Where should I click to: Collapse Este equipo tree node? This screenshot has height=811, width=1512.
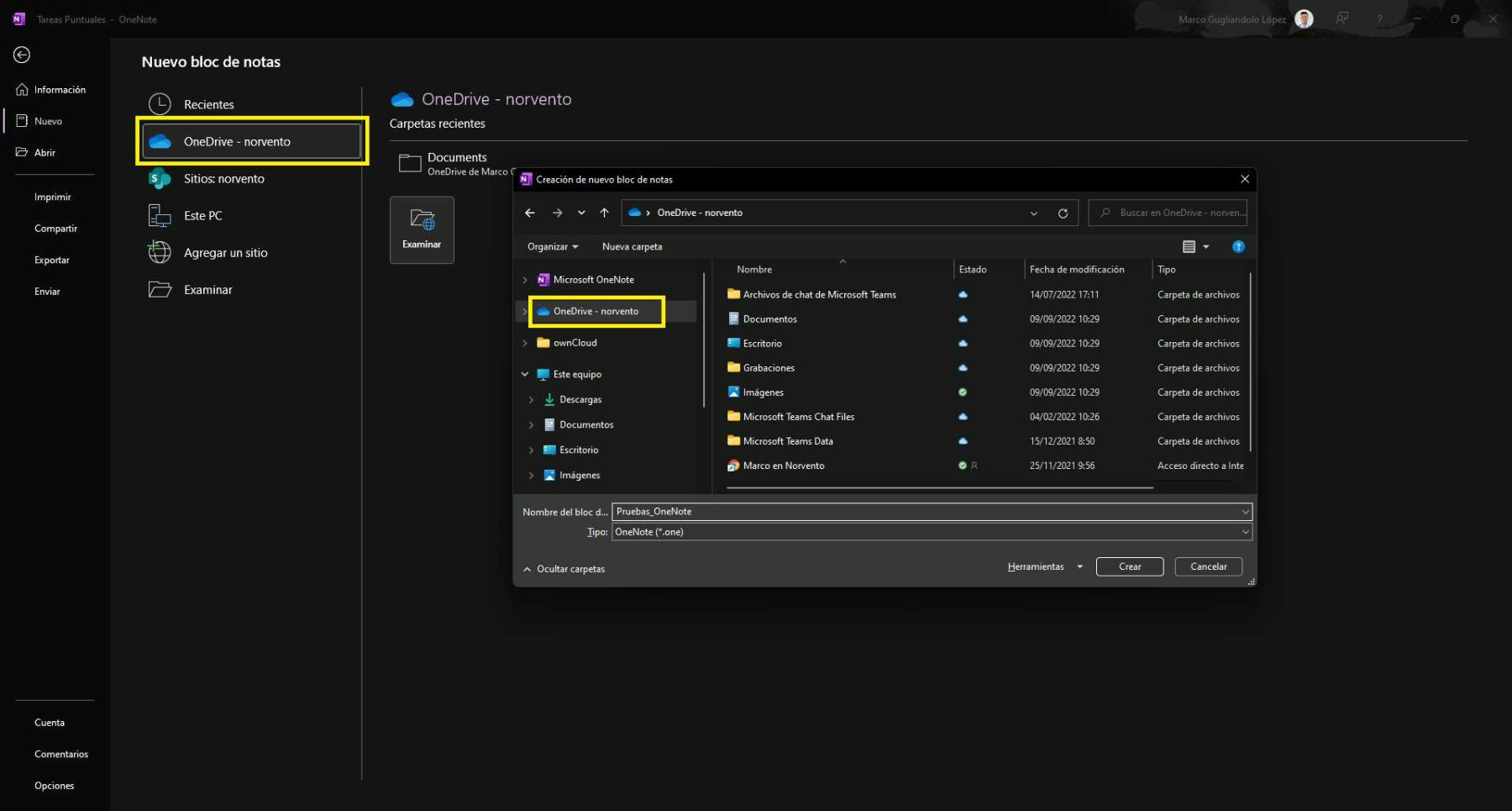pyautogui.click(x=525, y=374)
